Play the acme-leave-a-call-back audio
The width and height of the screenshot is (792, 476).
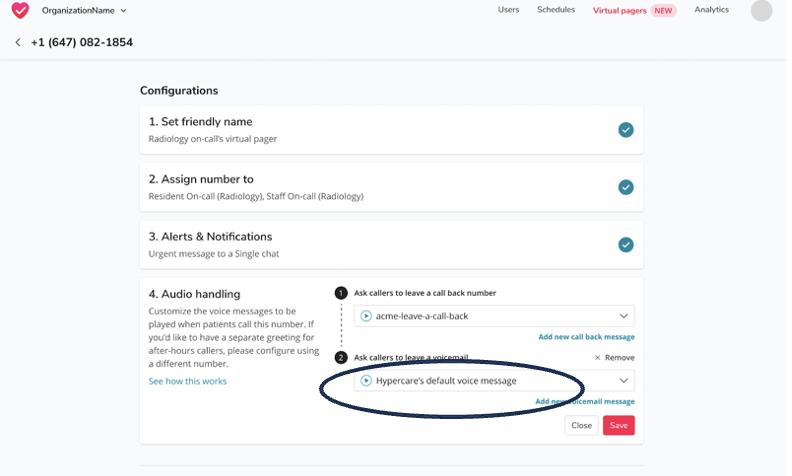pyautogui.click(x=366, y=316)
